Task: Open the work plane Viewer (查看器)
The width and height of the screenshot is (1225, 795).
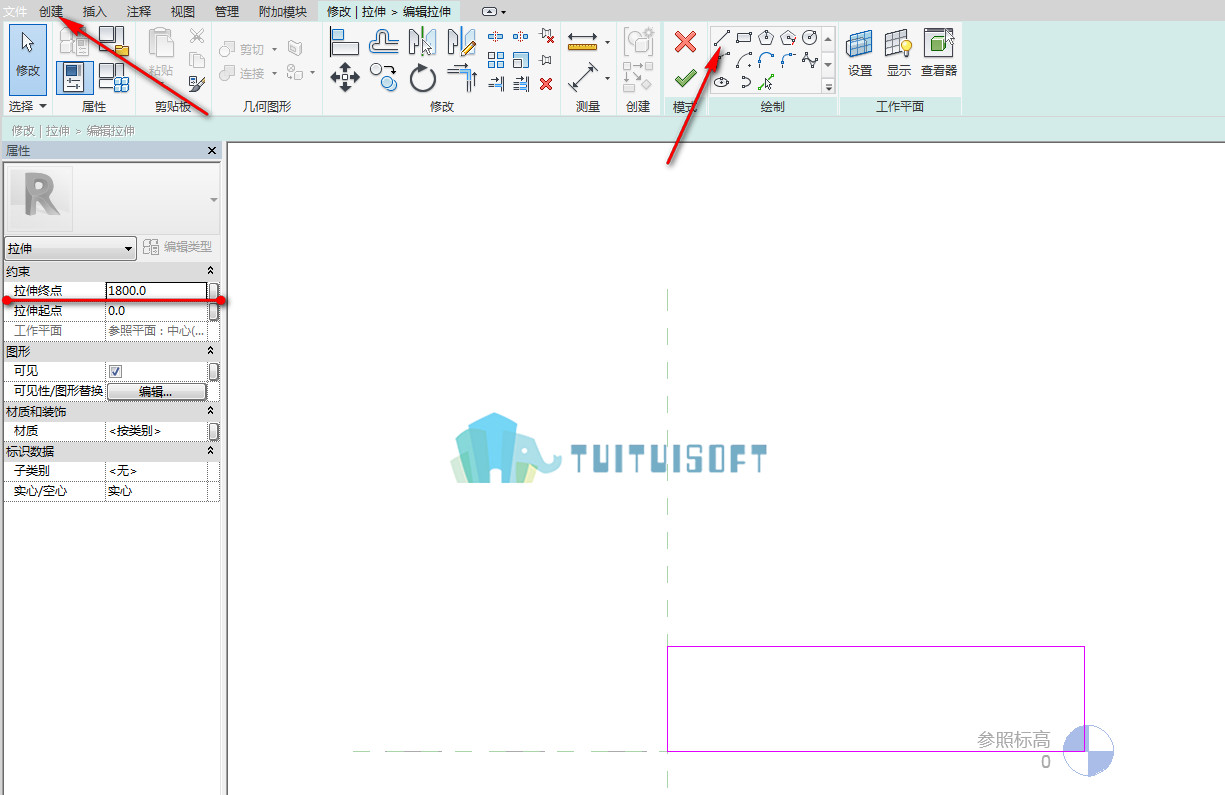Action: [939, 53]
